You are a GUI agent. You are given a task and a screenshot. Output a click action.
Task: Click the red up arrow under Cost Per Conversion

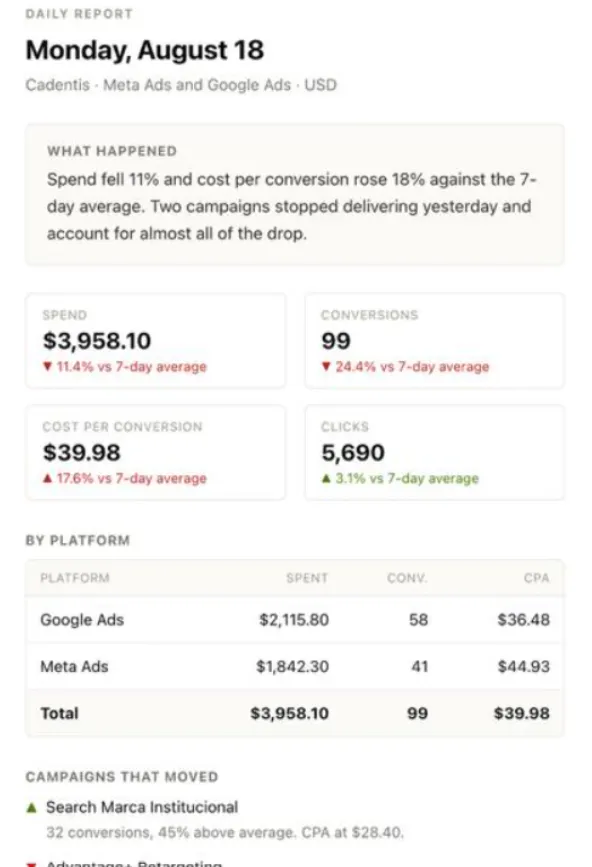pyautogui.click(x=48, y=478)
